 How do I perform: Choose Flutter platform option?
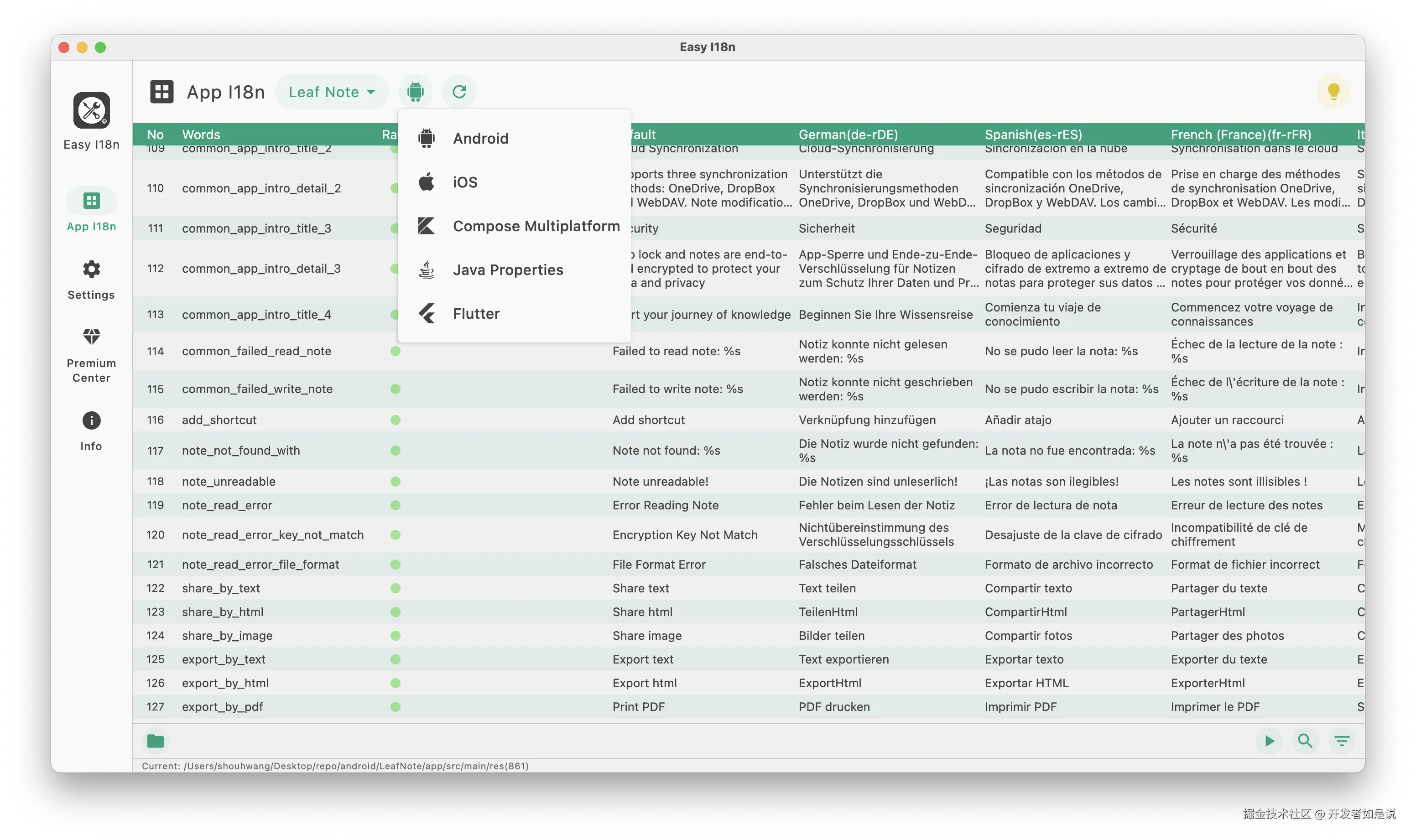(476, 314)
